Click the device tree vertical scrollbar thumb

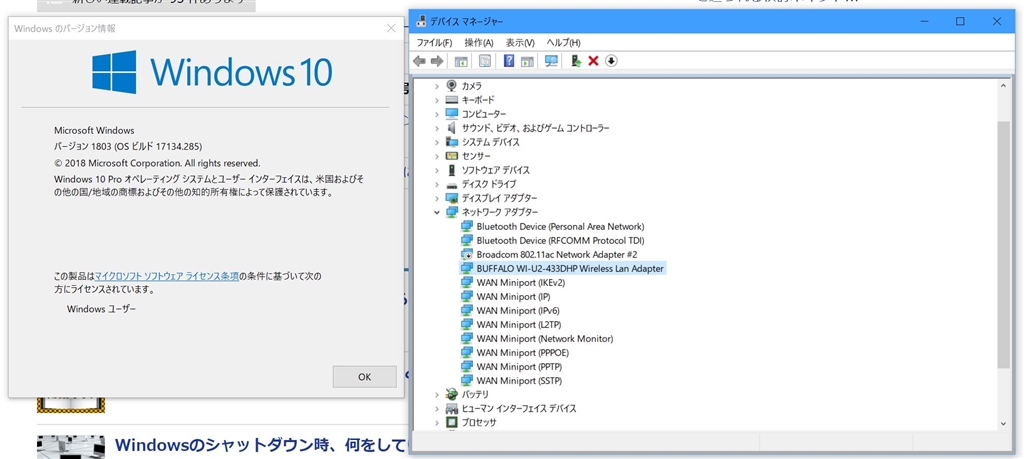coord(1004,243)
